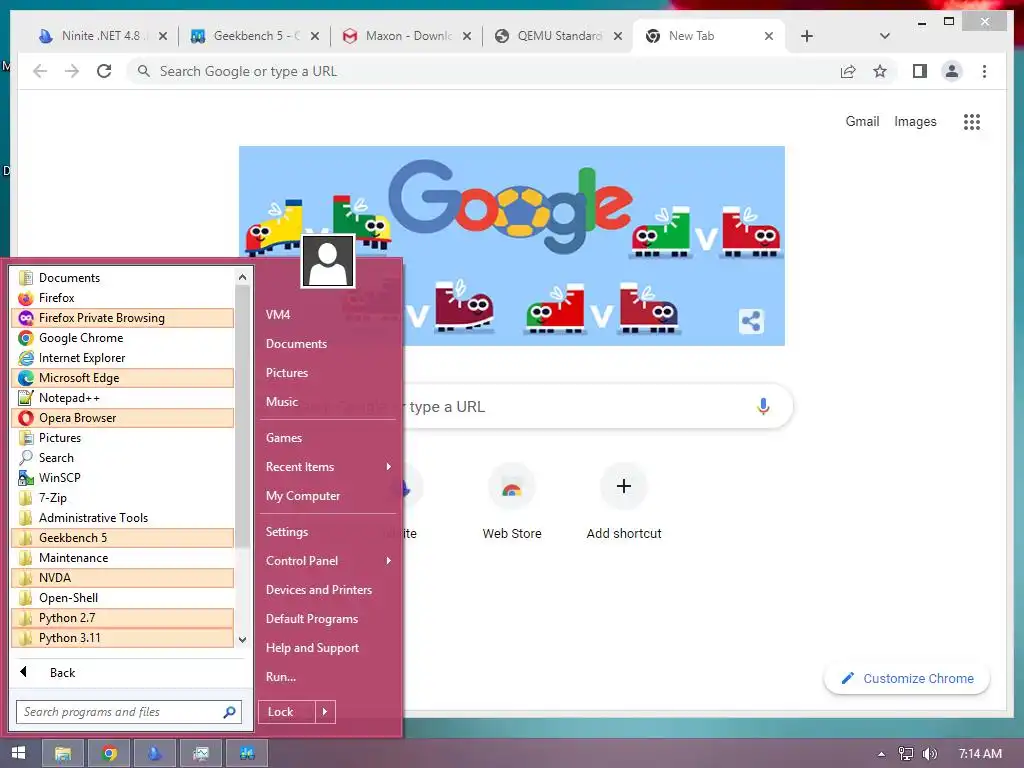
Task: Click the share page icon
Action: 848,71
